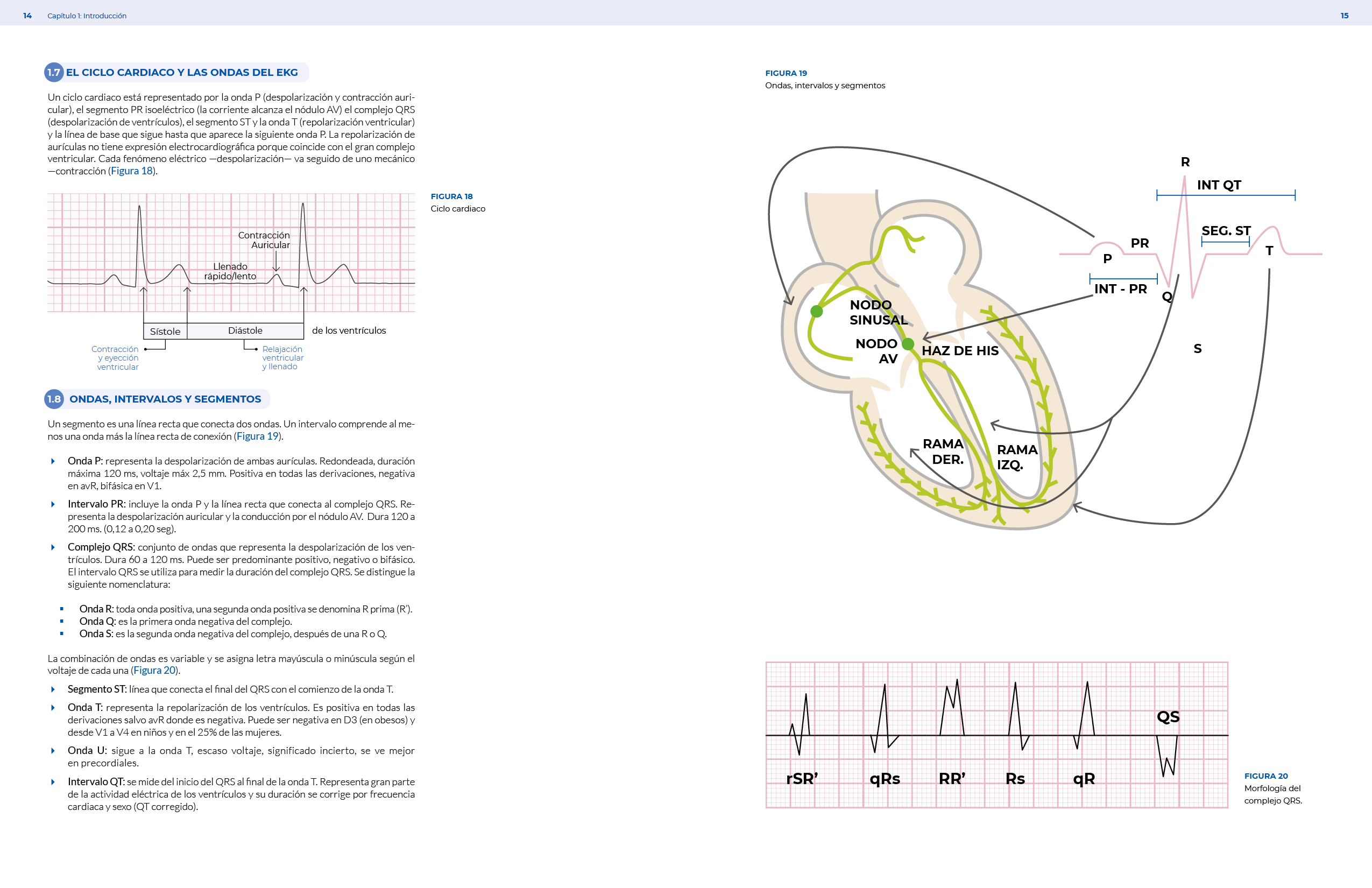This screenshot has width=1372, height=888.
Task: Follow the Figura 20 hyperlink
Action: click(x=154, y=671)
